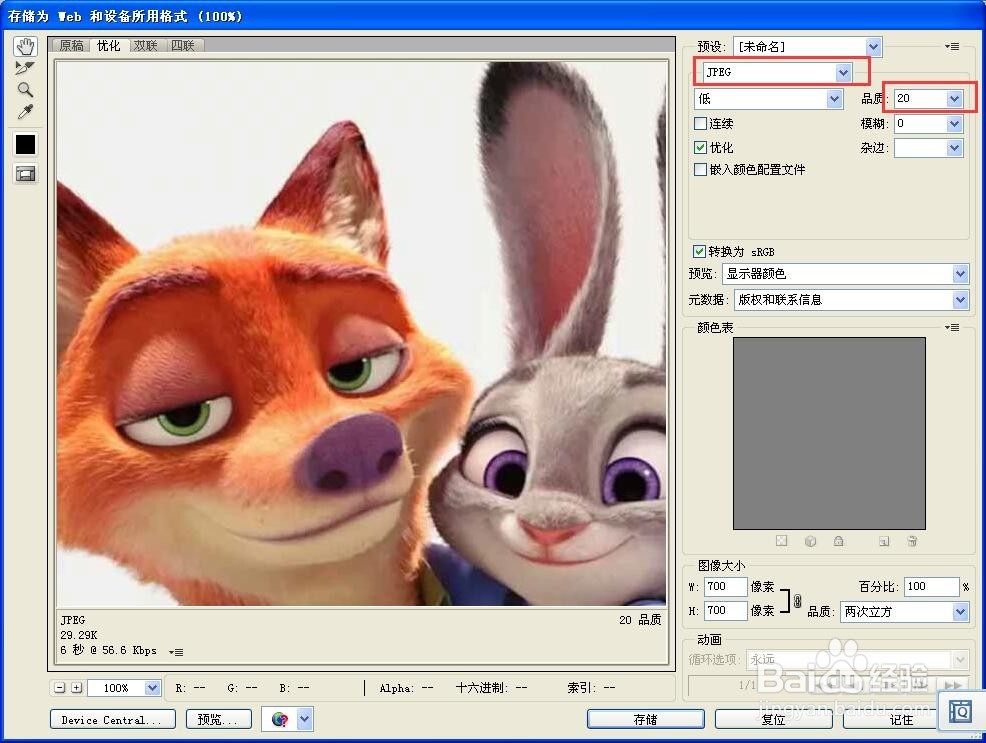The height and width of the screenshot is (743, 986).
Task: Click the screenshot tool icon at bottom right
Action: tap(960, 712)
